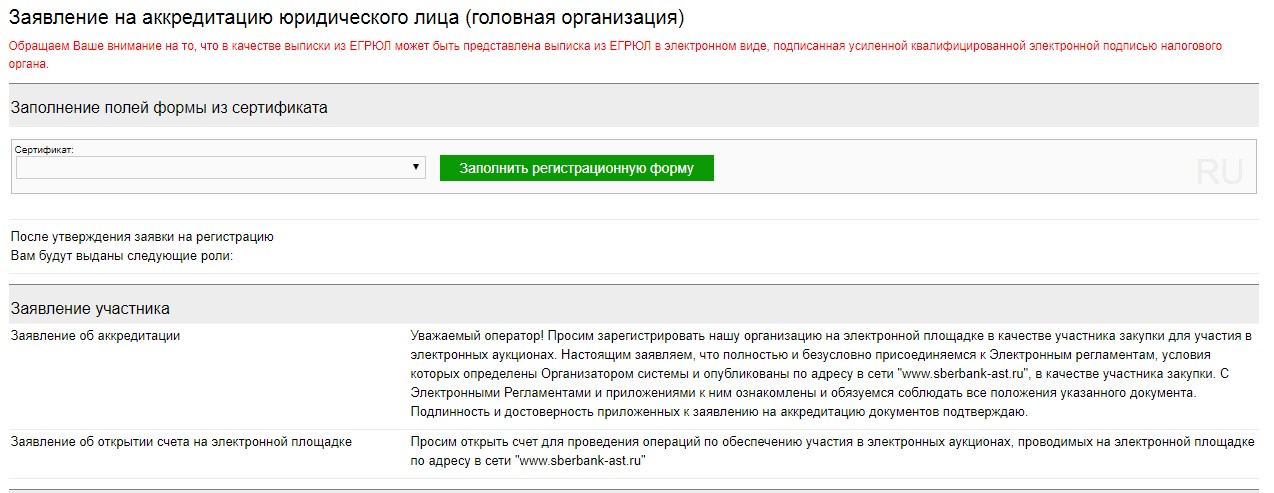Select the Заявление об открытии счета row label
Viewport: 1274px width, 493px height.
pyautogui.click(x=181, y=442)
